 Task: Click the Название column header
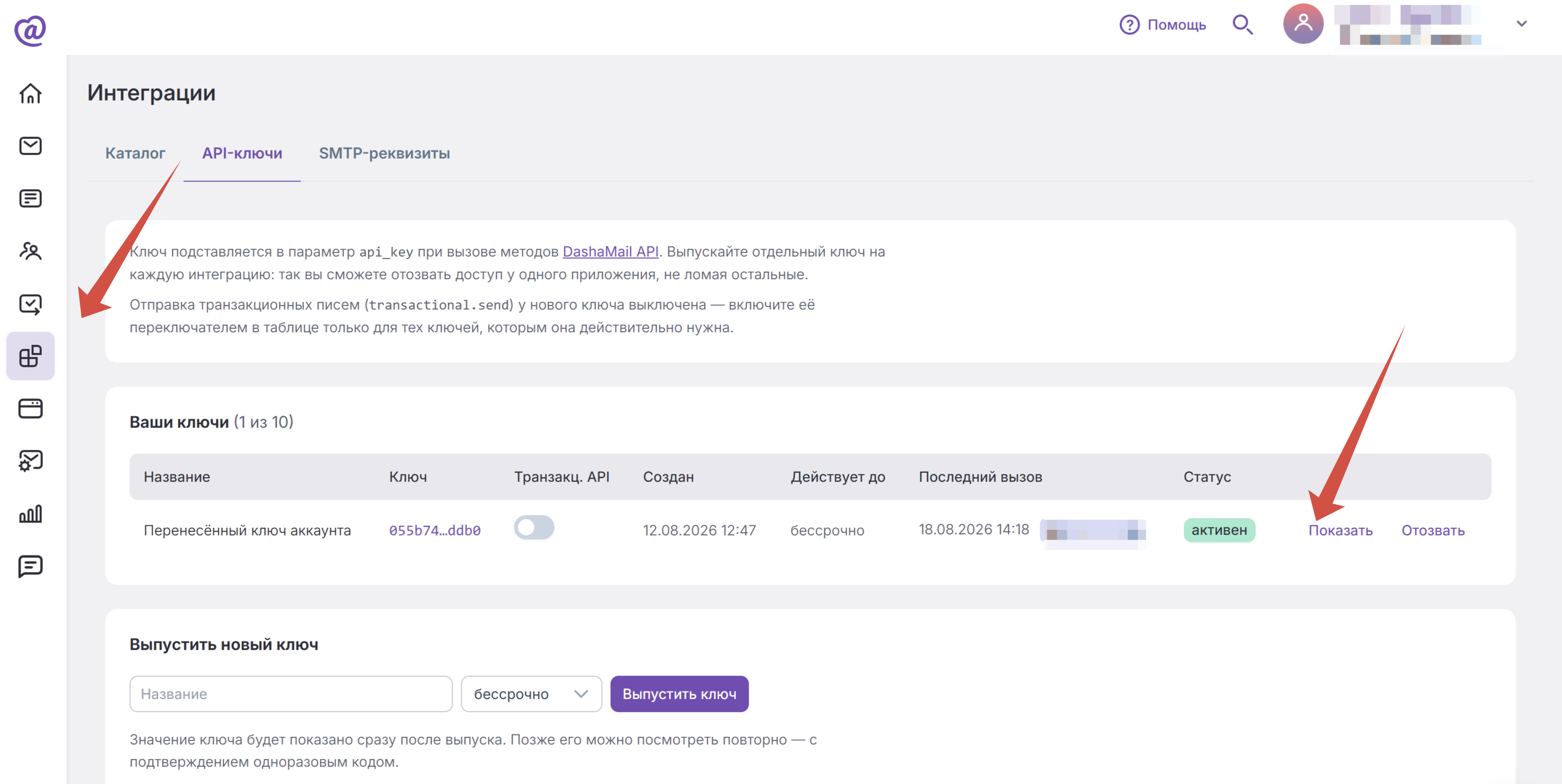tap(176, 476)
